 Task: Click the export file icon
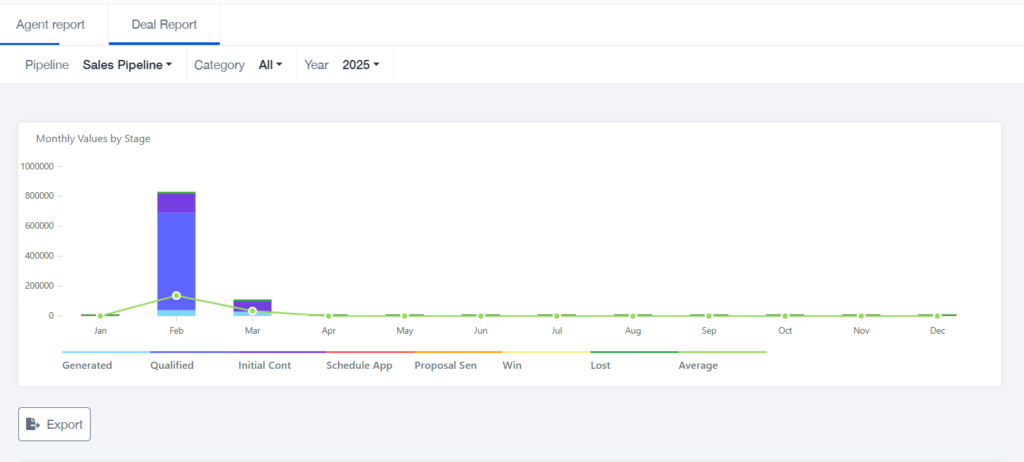click(33, 424)
